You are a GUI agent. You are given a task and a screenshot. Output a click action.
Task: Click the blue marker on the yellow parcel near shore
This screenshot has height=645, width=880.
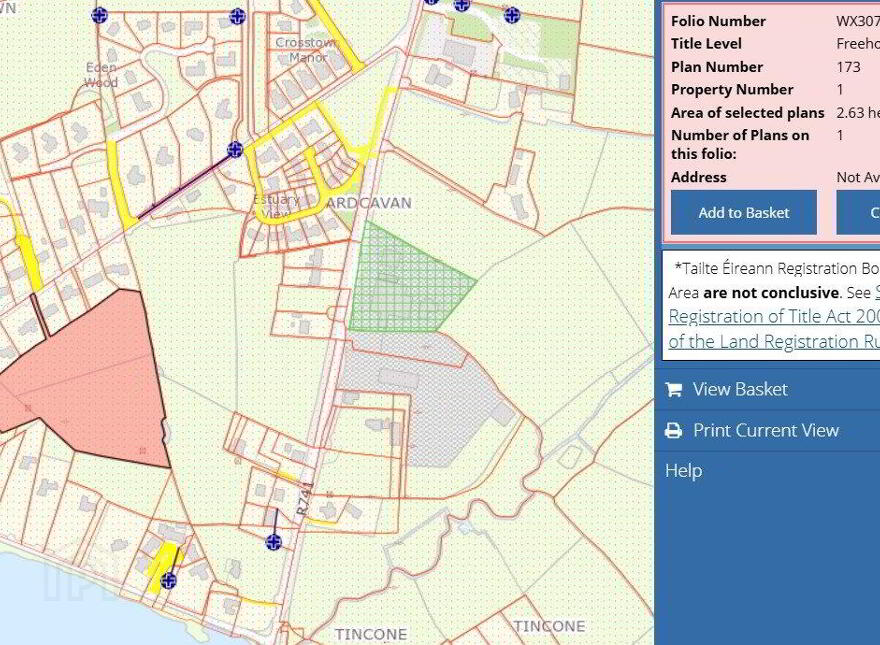tap(168, 580)
